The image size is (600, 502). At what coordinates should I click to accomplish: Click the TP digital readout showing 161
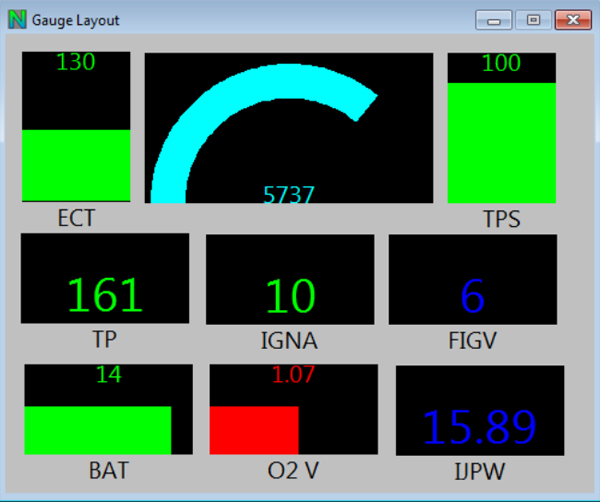105,279
